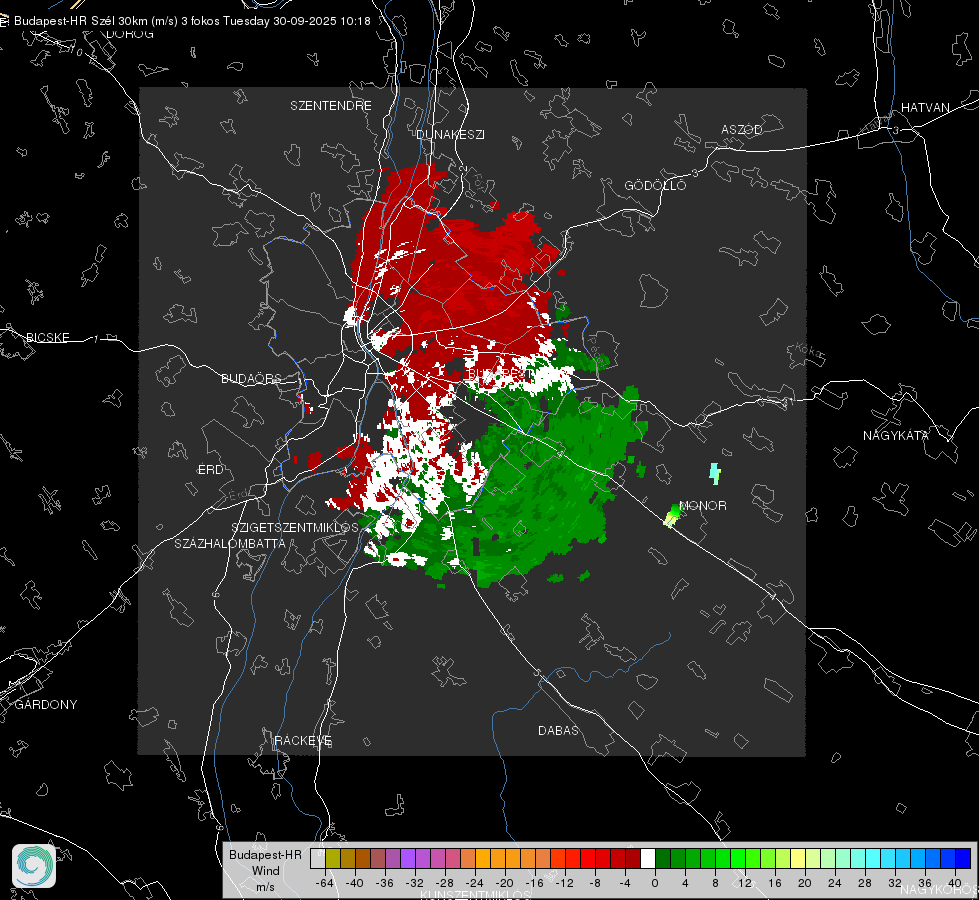This screenshot has height=900, width=979.
Task: Click the -40 value in the legend
Action: (x=355, y=883)
